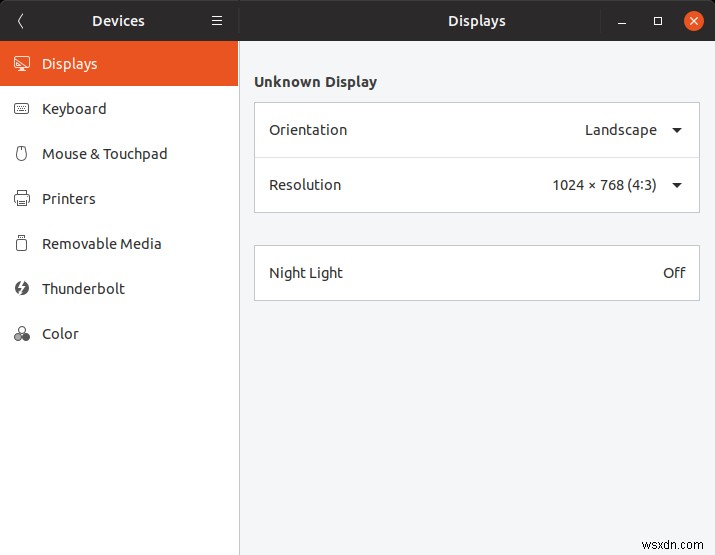Click the Night Light Off status
The height and width of the screenshot is (555, 715).
click(674, 273)
